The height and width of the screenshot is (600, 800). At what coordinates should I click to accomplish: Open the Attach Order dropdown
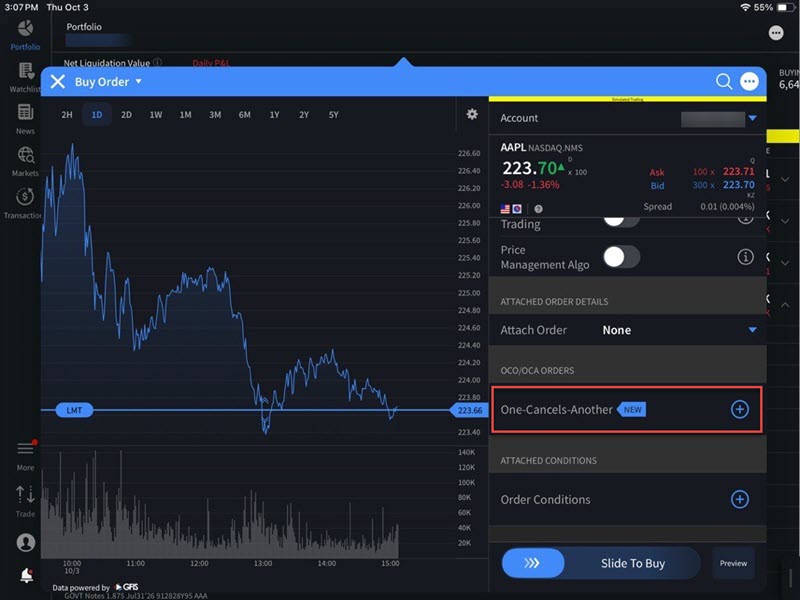[x=752, y=330]
